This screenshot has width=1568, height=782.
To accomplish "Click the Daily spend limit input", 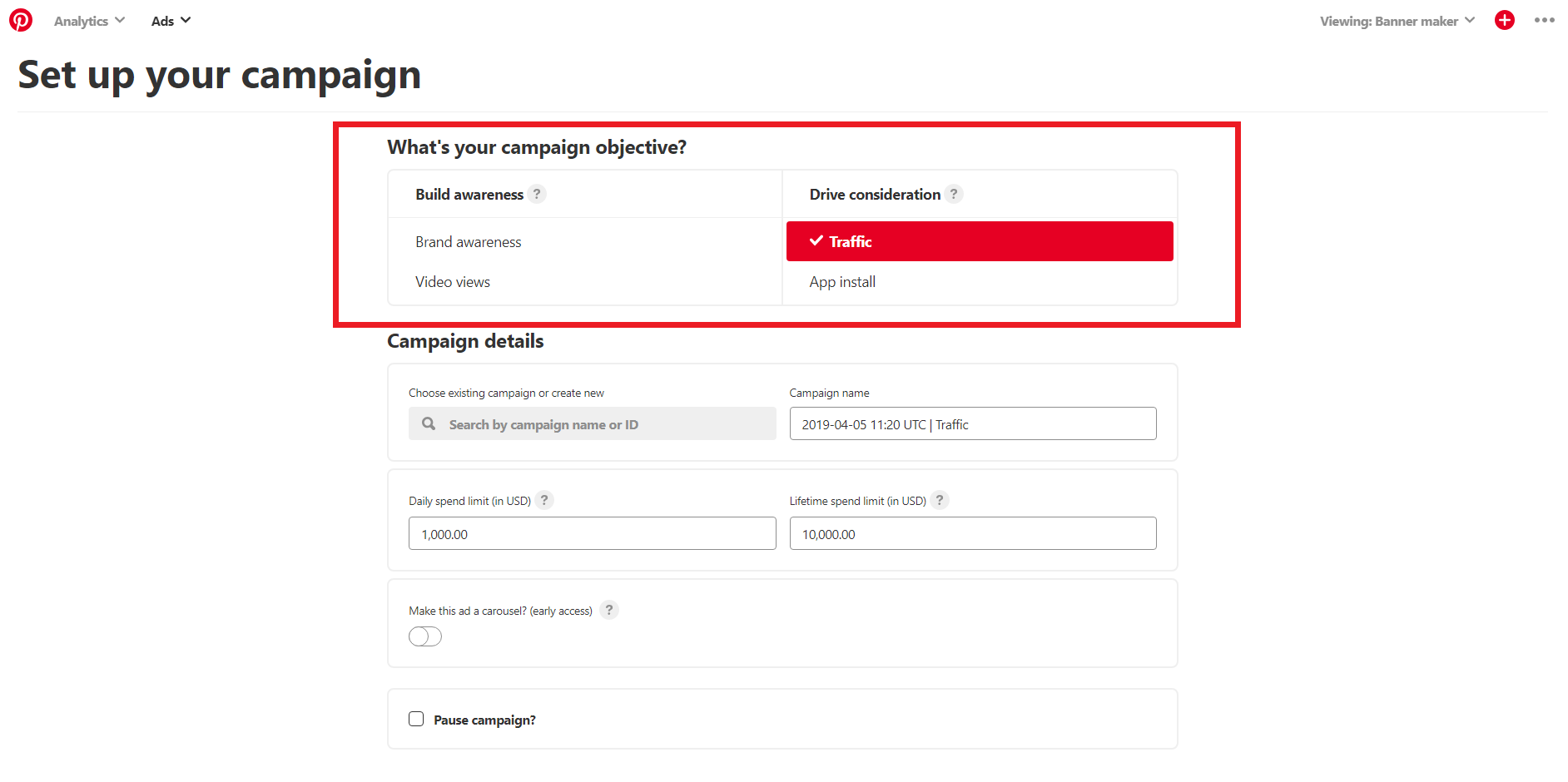I will [x=592, y=533].
